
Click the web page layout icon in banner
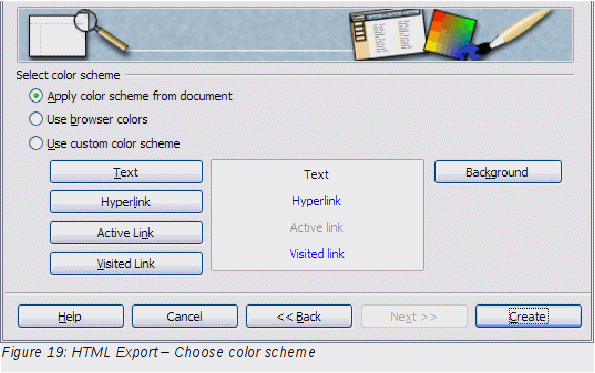coord(387,36)
